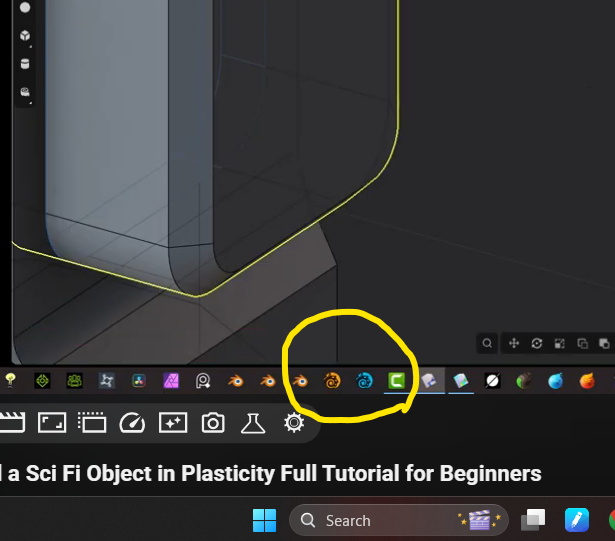Open the green Camtasia icon

[x=396, y=381]
